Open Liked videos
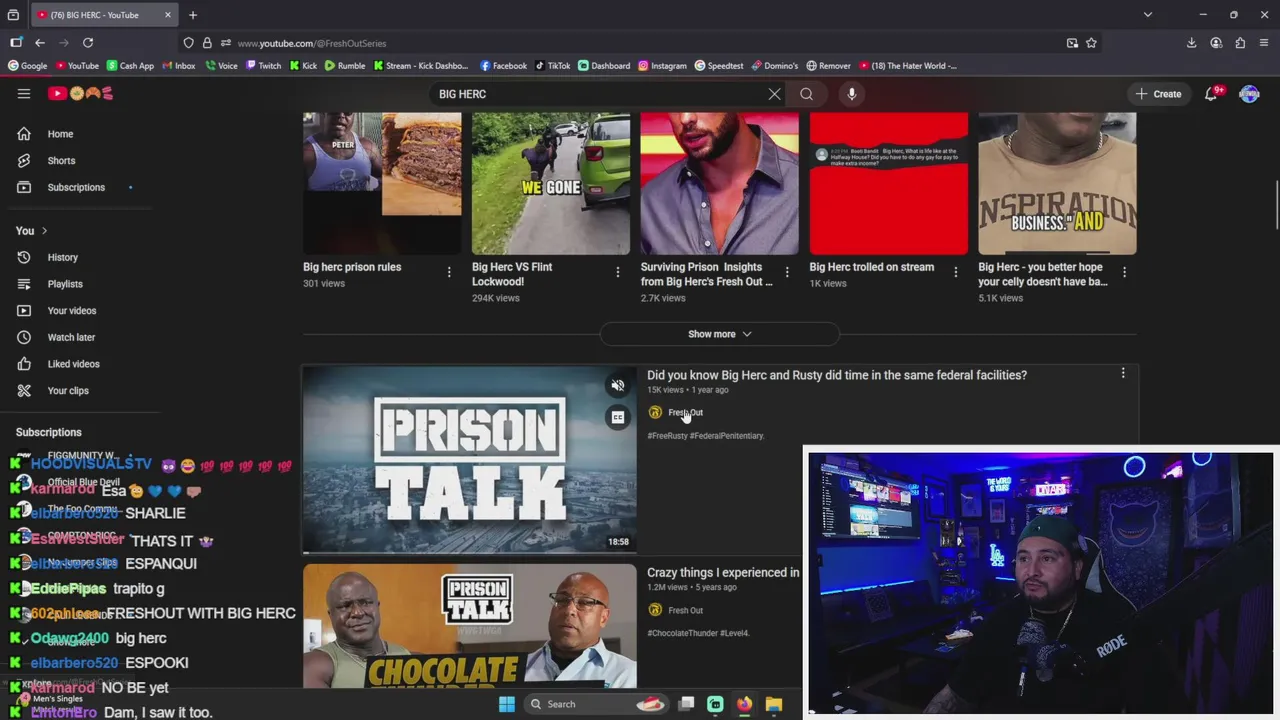This screenshot has height=720, width=1280. (73, 364)
